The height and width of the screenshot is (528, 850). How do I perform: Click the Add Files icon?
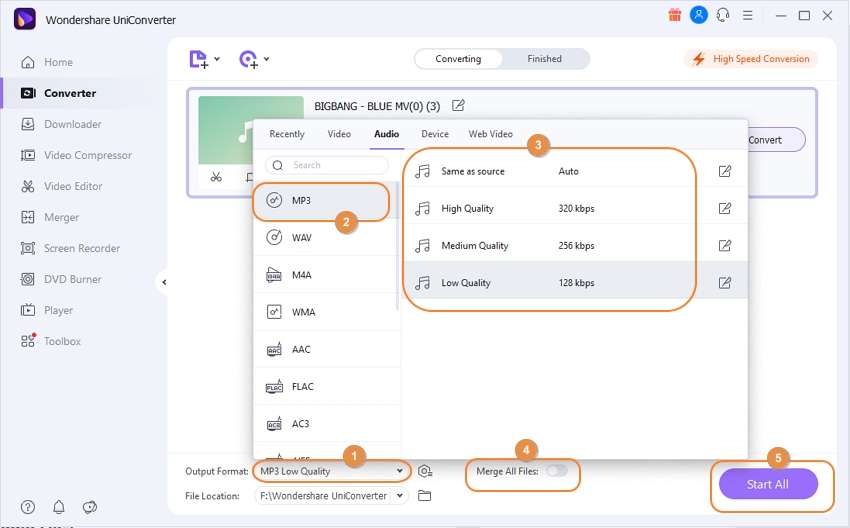tap(198, 59)
